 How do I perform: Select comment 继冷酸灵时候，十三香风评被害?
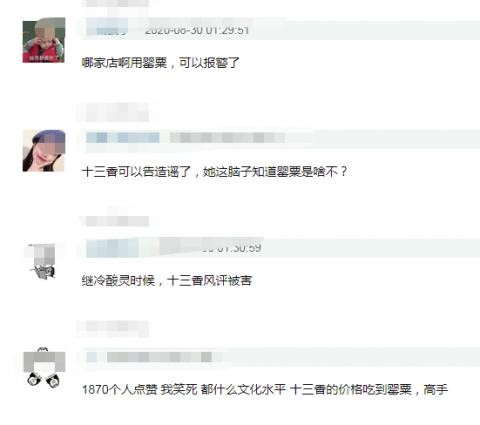point(167,281)
